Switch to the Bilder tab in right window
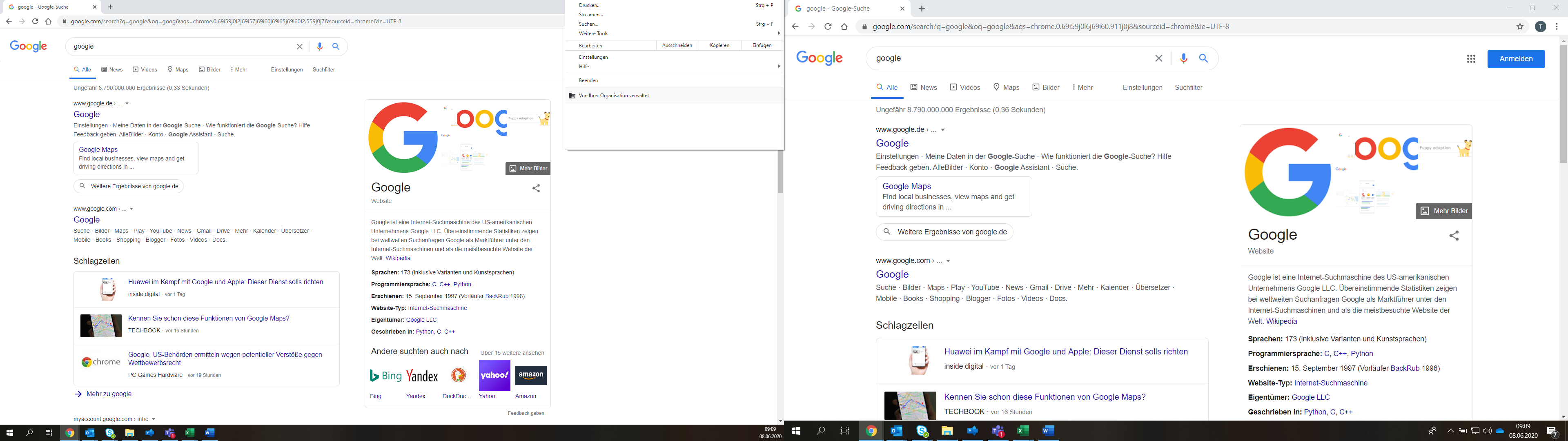1568x441 pixels. tap(1046, 88)
